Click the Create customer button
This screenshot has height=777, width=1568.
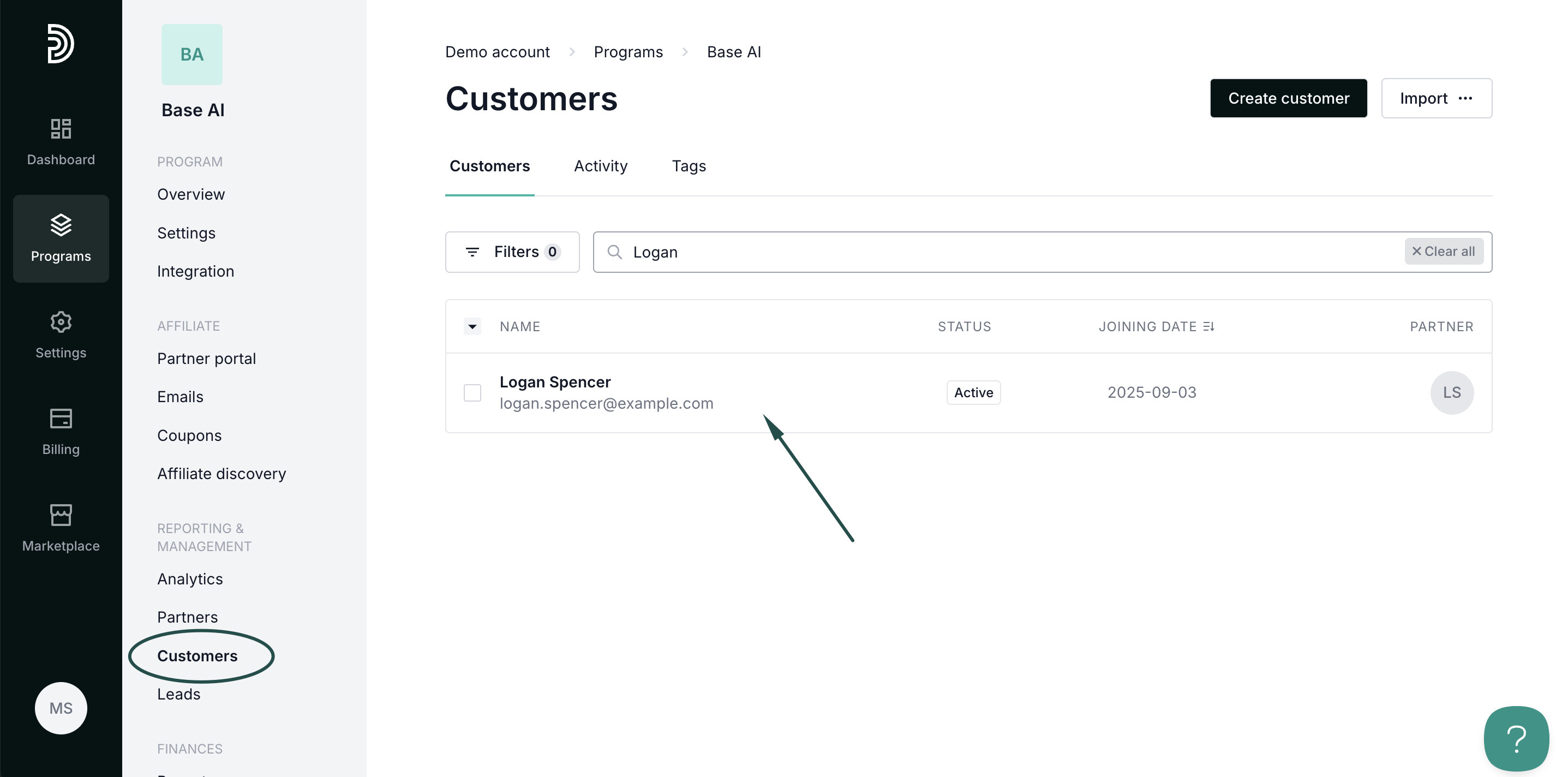(1288, 99)
